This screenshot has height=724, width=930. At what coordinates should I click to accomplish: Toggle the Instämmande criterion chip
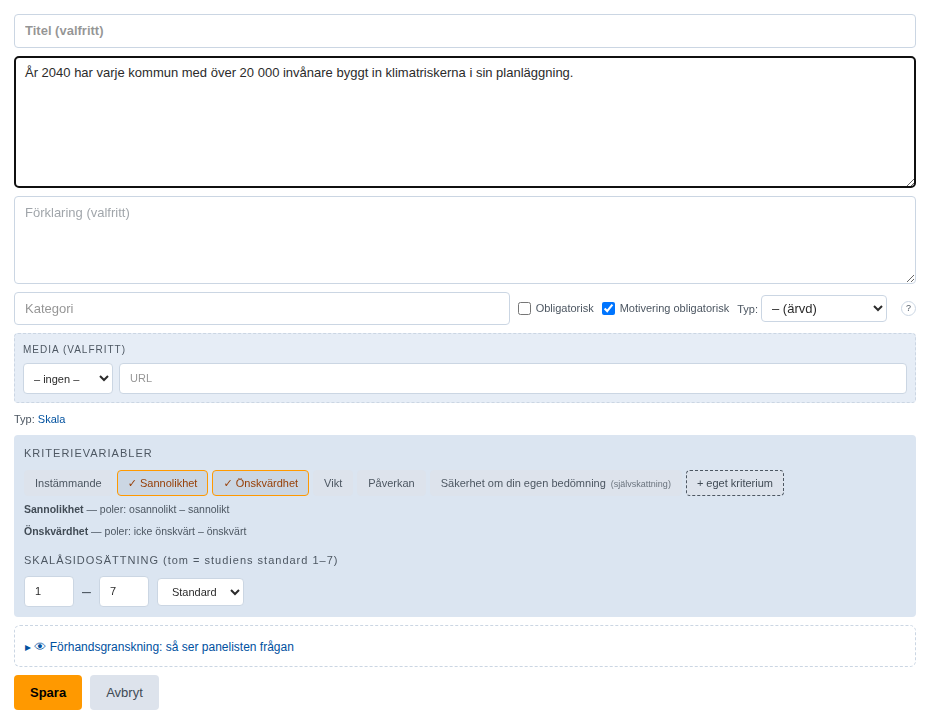coord(68,483)
